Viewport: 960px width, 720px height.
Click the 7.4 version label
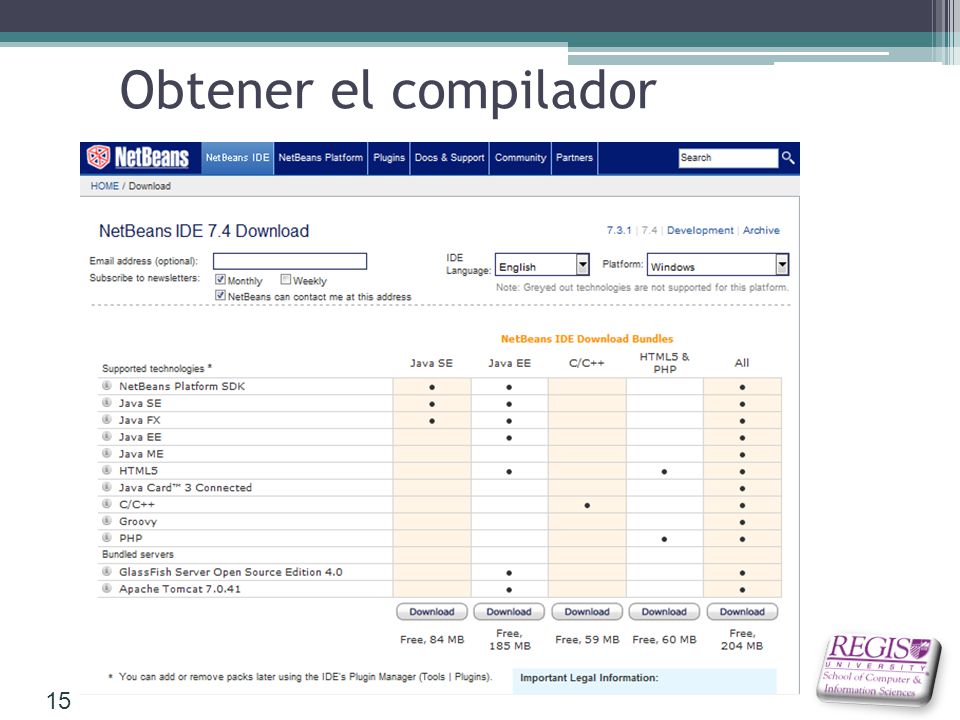(x=649, y=230)
